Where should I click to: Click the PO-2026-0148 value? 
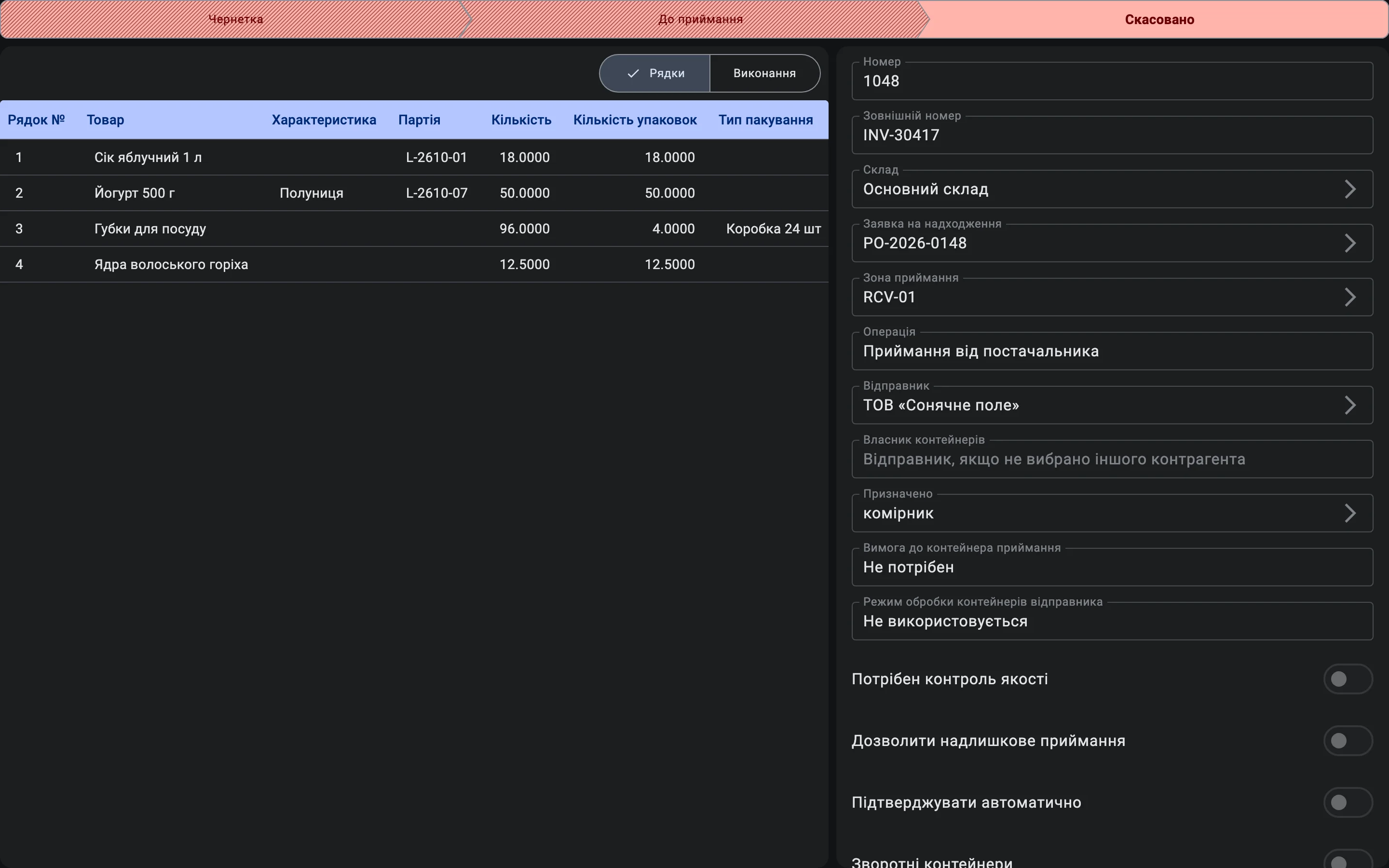point(914,243)
